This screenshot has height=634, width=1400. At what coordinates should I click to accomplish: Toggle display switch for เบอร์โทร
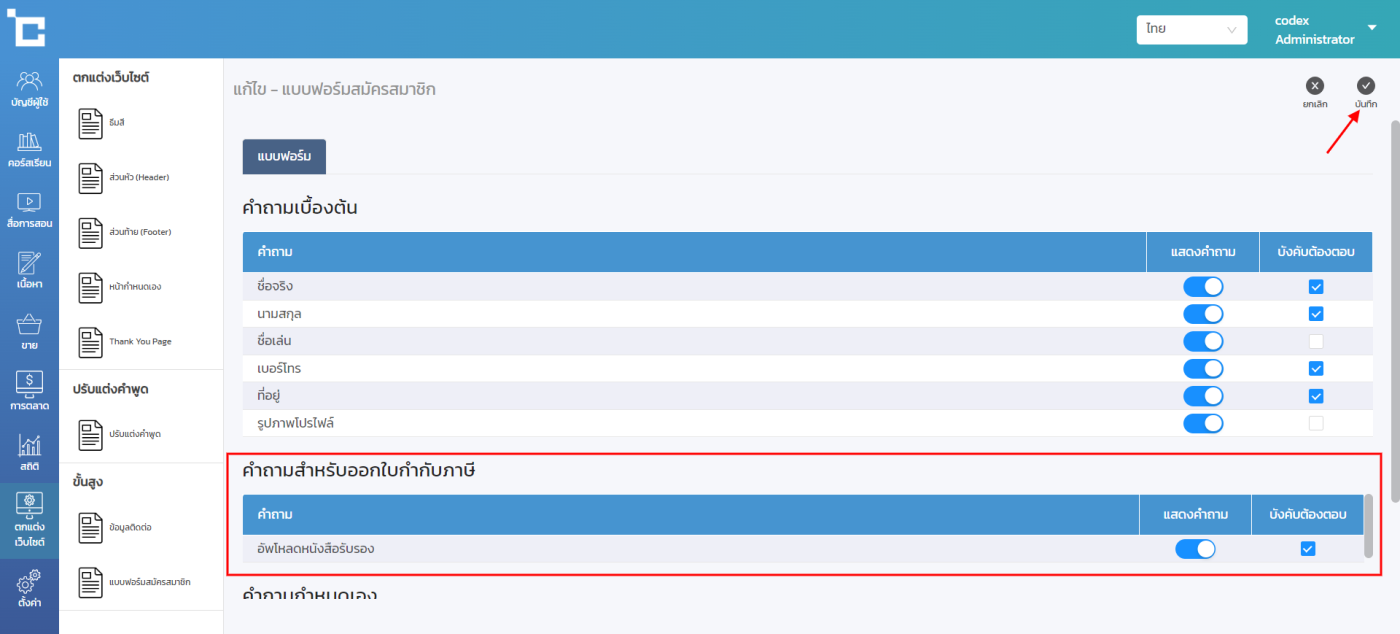pos(1202,369)
